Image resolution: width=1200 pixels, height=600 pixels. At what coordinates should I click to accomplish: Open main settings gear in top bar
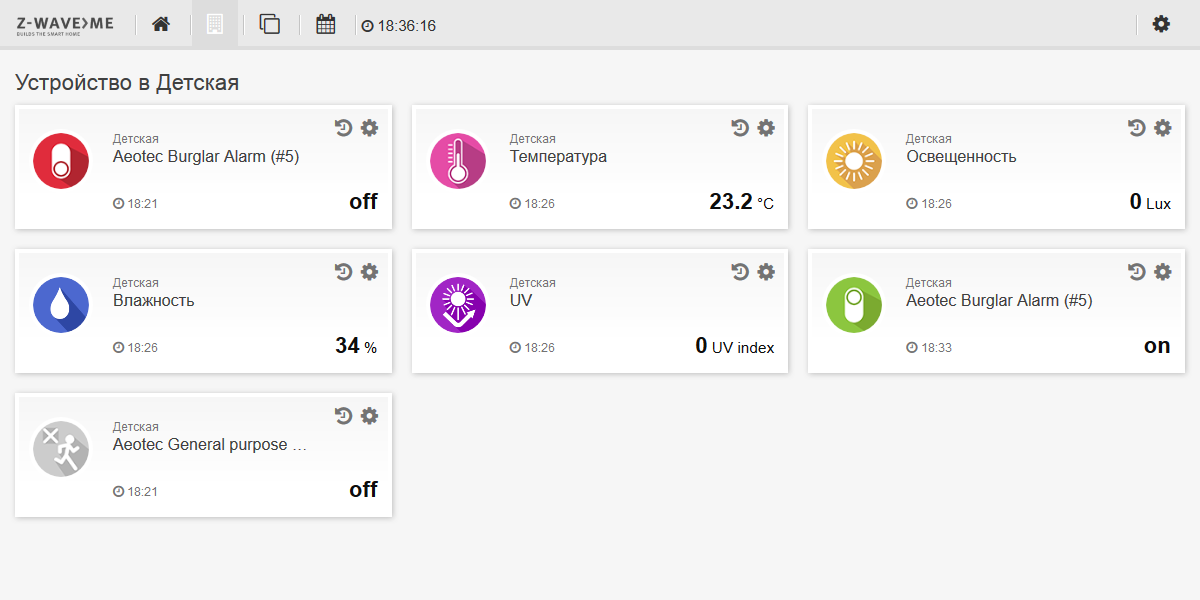point(1161,24)
